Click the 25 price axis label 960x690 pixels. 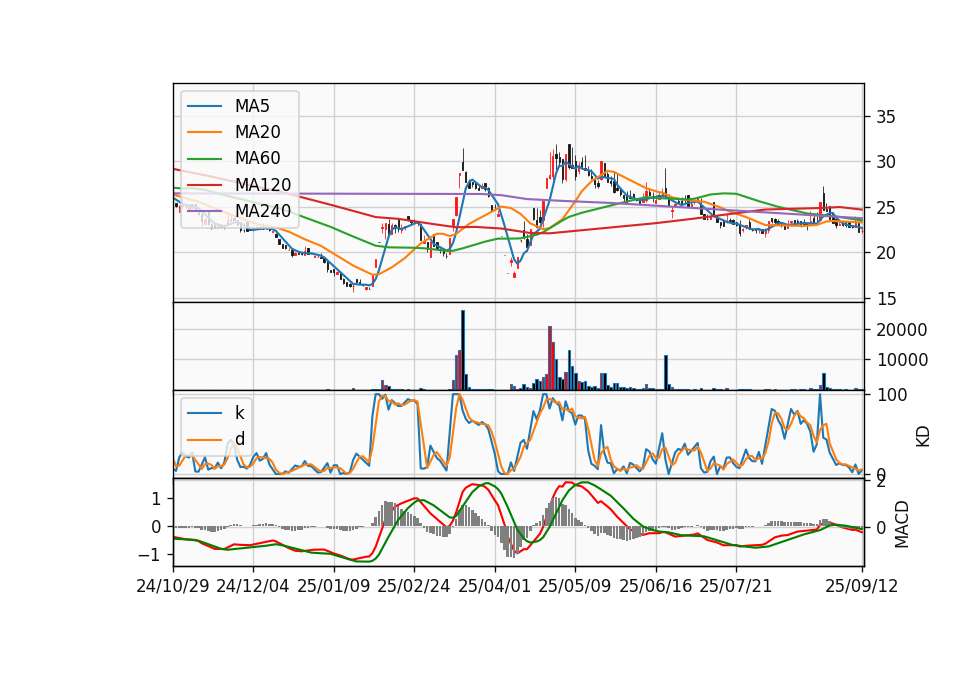coord(886,208)
